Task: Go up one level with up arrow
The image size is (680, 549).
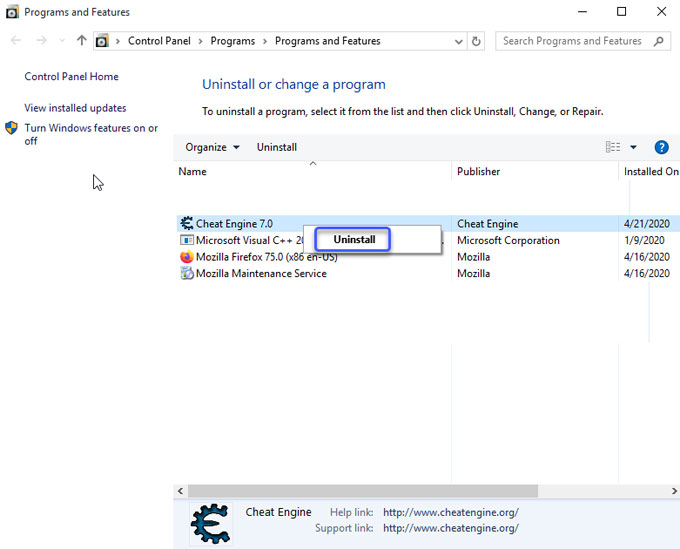Action: point(82,41)
